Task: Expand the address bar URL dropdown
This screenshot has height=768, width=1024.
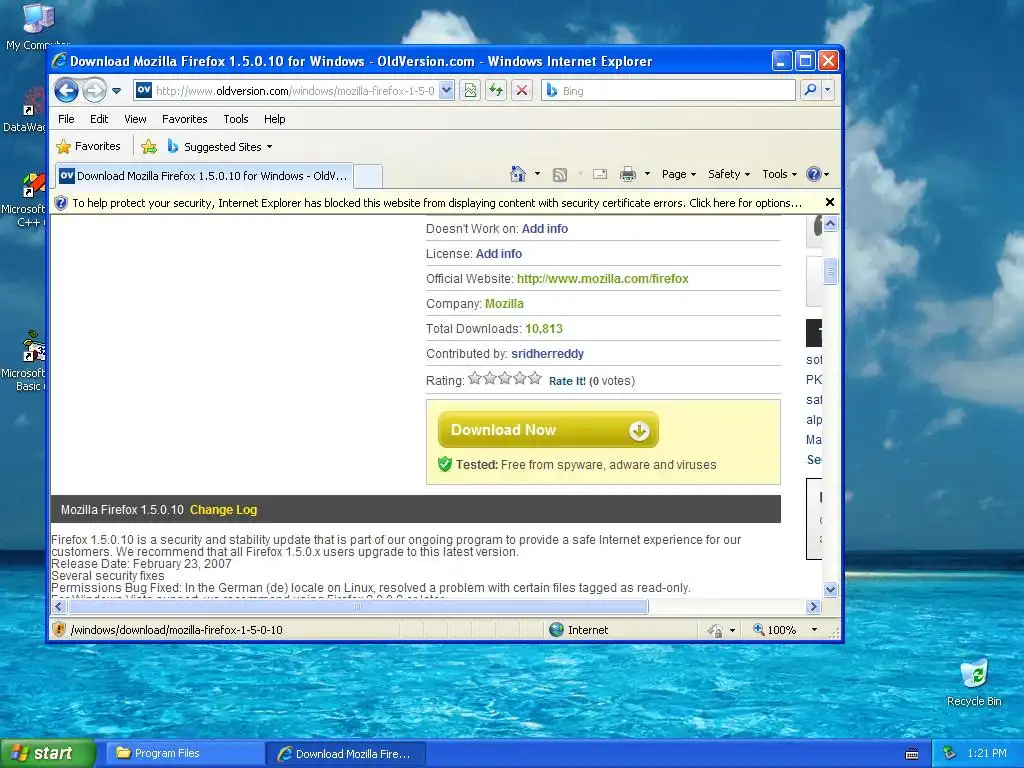Action: 446,91
